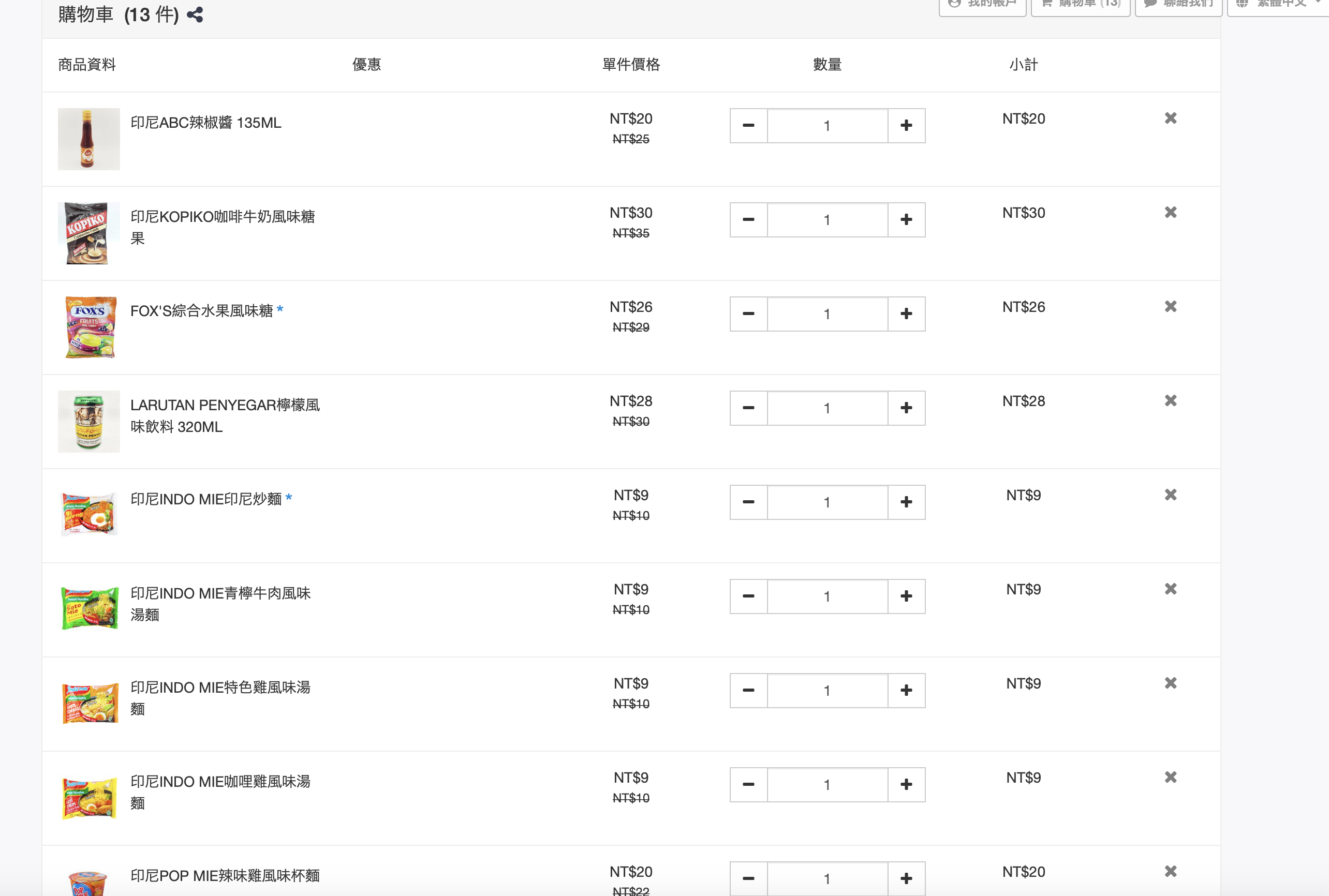Open FOX'S fruits candy product thumbnail
The image size is (1329, 896).
(89, 327)
